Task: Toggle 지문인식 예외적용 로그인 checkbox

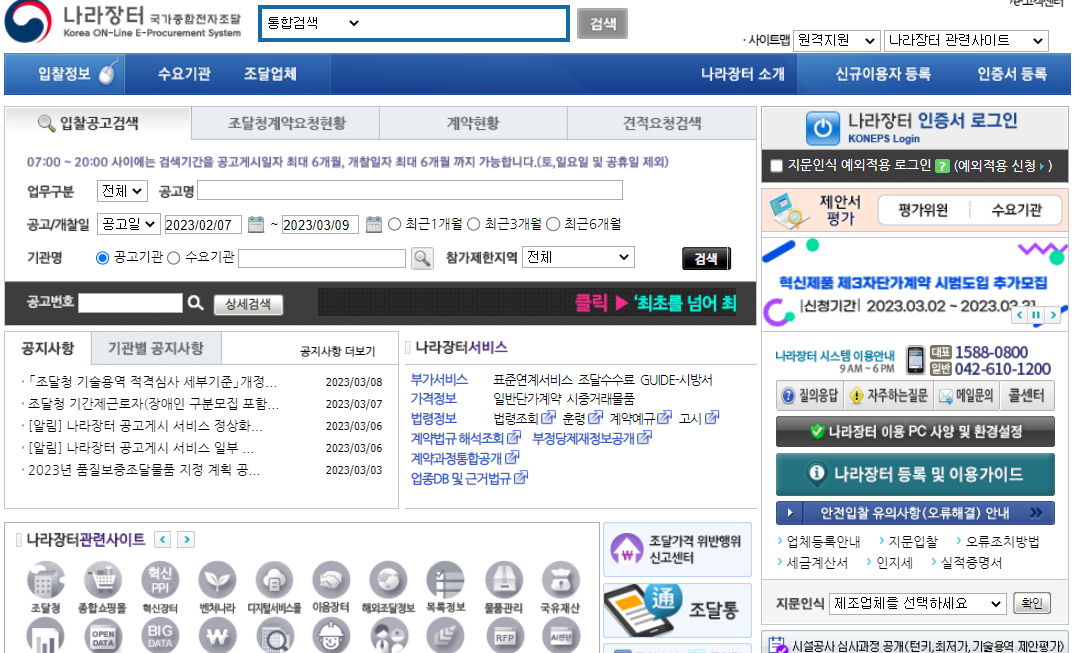Action: [x=777, y=166]
